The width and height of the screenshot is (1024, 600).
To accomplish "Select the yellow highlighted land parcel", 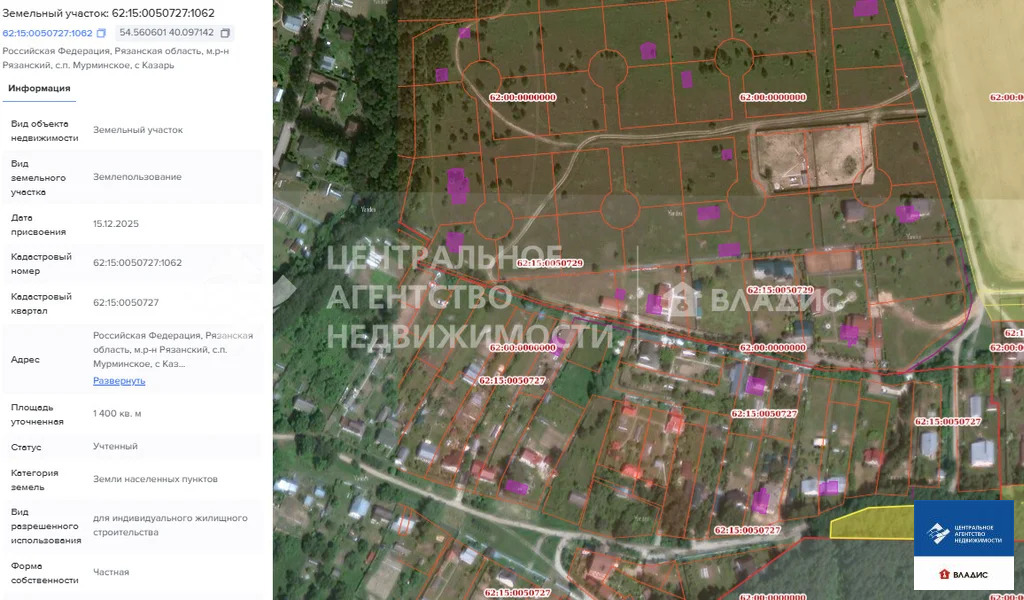I will click(x=868, y=521).
